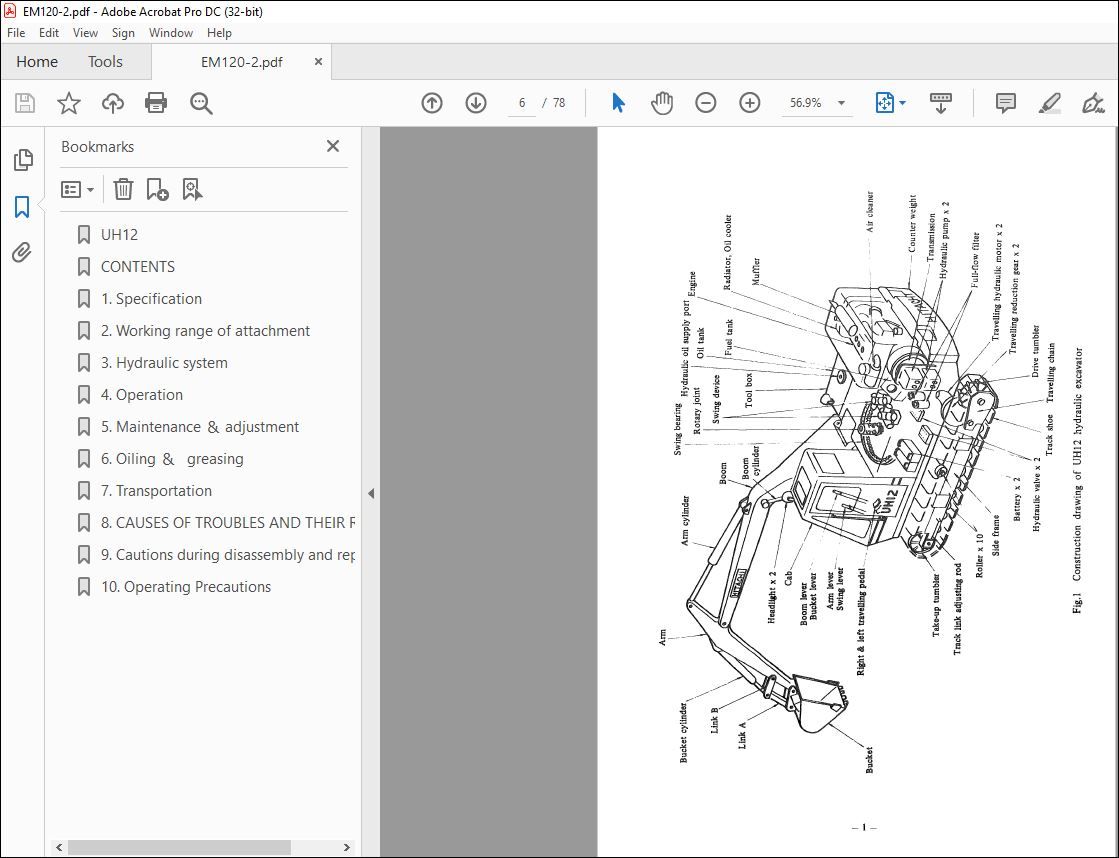The image size is (1119, 858).
Task: Select the Marquee Zoom tool
Action: tap(201, 103)
